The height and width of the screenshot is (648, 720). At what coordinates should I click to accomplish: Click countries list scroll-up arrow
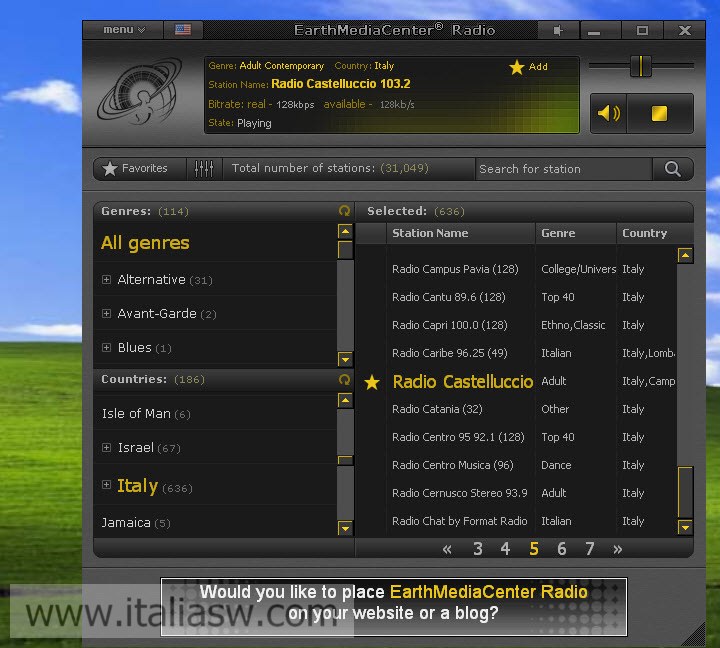pos(345,400)
